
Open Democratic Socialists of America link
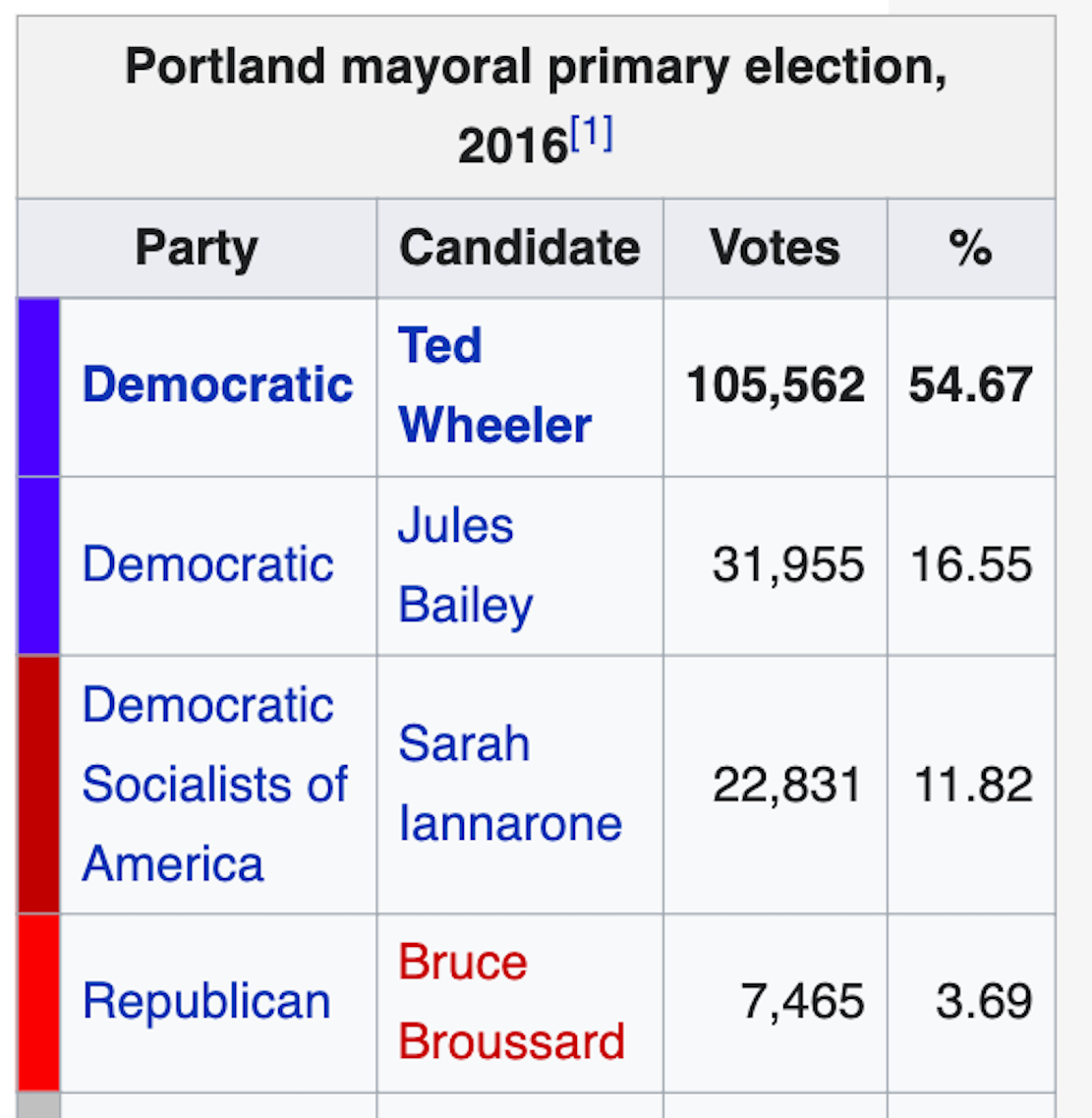coord(214,785)
